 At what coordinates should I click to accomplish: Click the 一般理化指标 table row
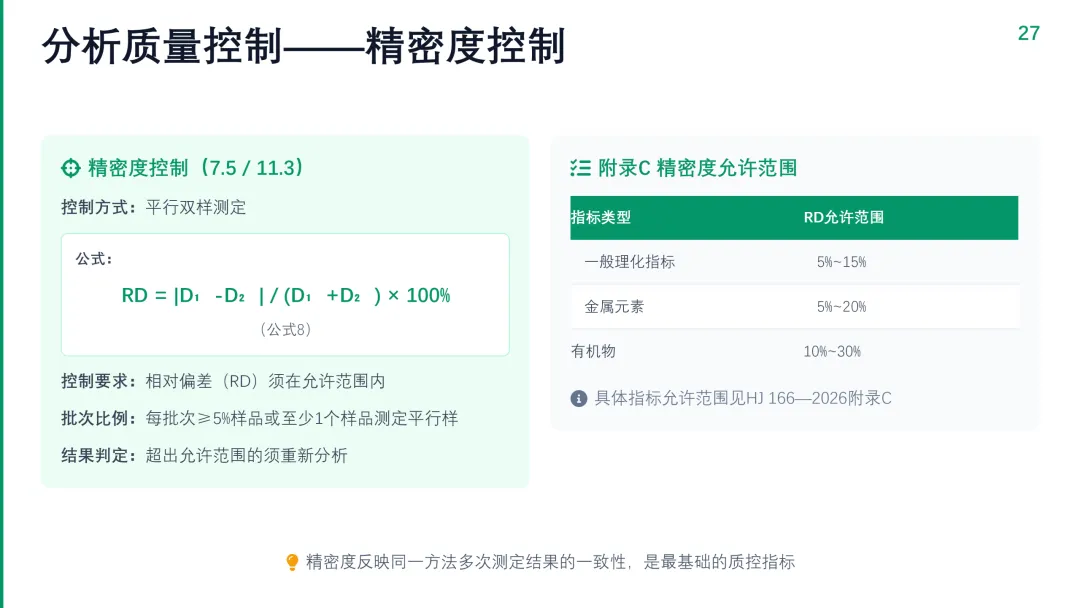tap(794, 262)
